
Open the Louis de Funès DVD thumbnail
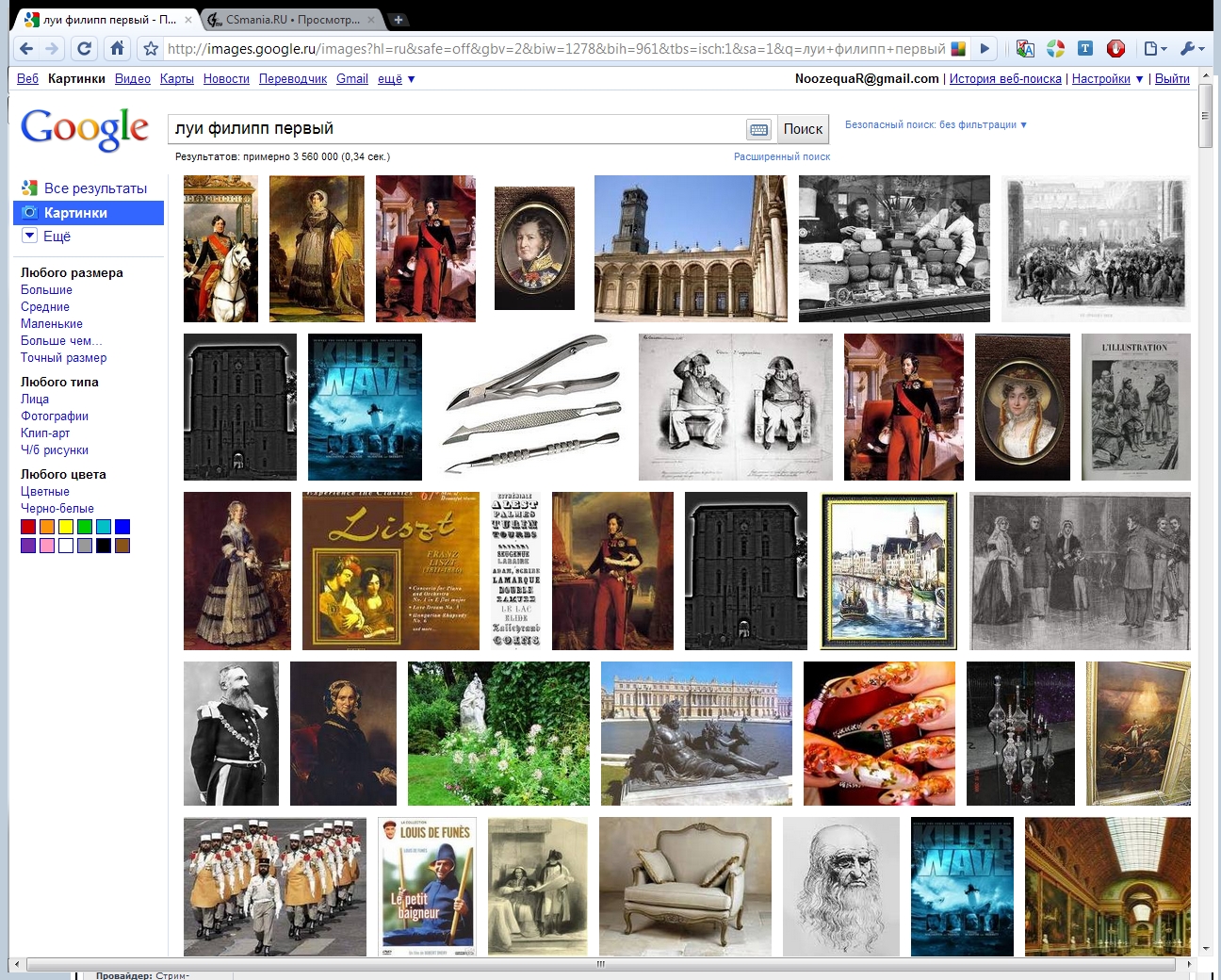[427, 887]
